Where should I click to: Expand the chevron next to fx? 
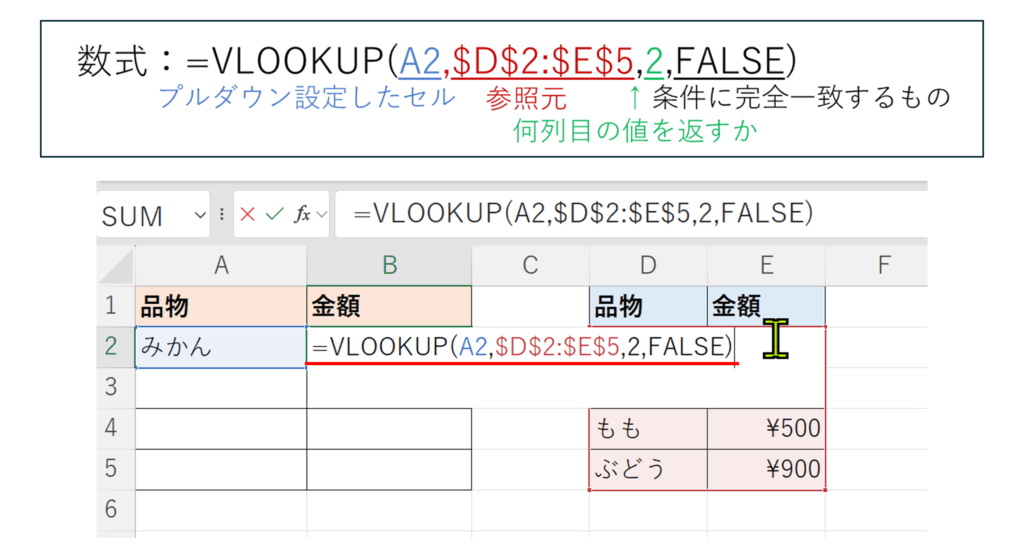[321, 215]
